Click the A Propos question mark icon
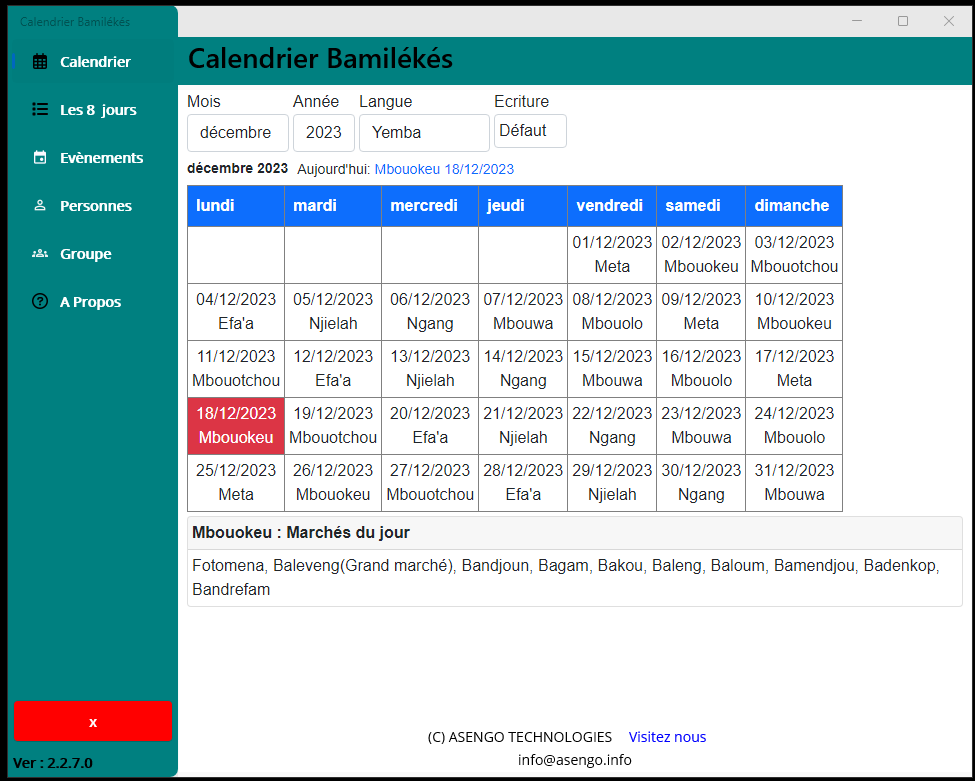The height and width of the screenshot is (781, 975). [x=40, y=302]
